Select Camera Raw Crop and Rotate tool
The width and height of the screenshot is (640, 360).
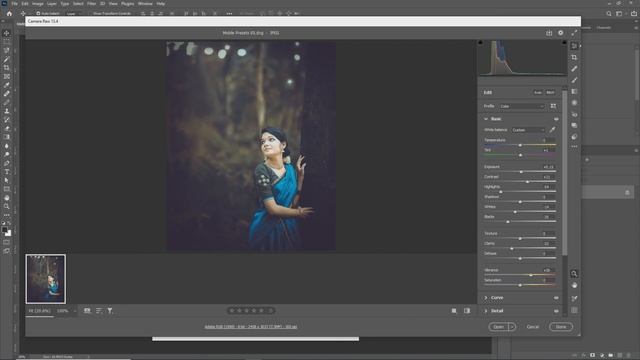574,57
